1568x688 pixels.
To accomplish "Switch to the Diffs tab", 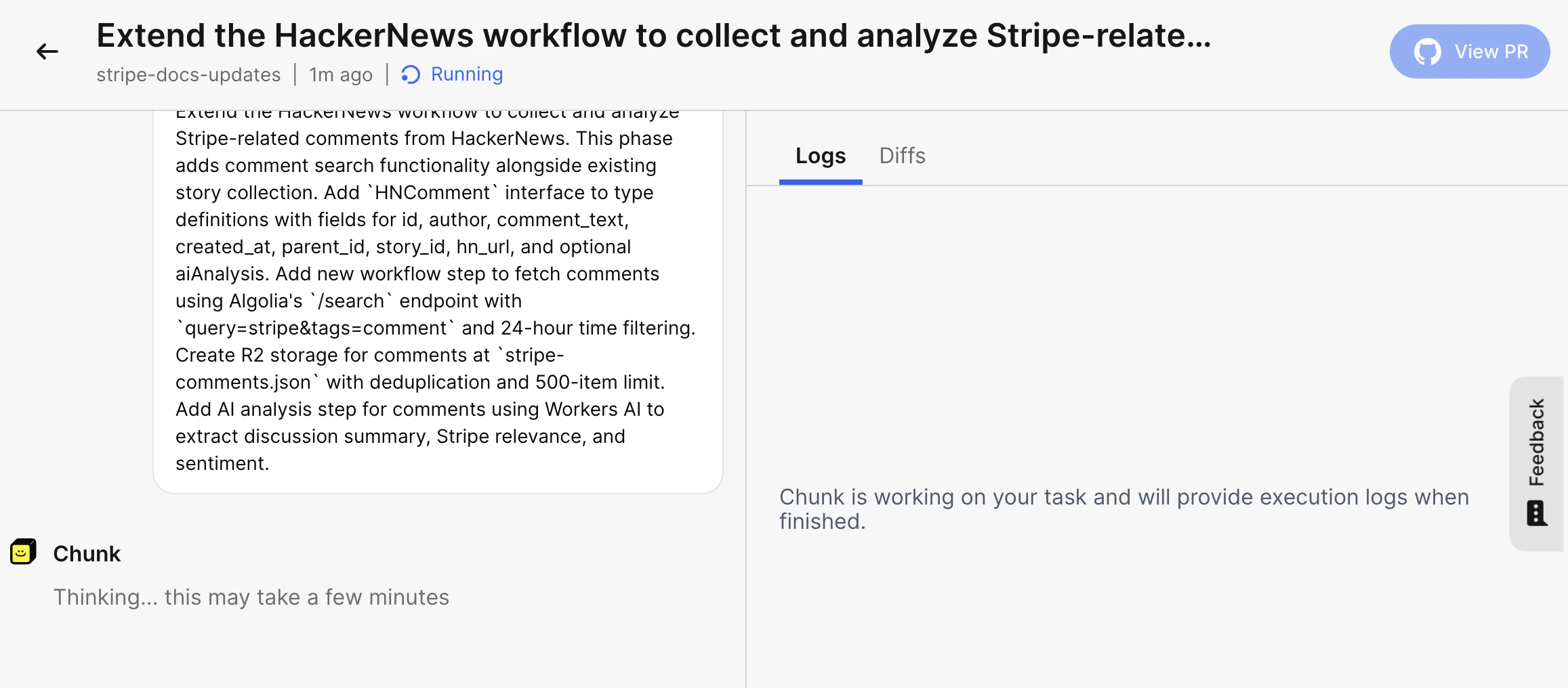I will tap(902, 156).
